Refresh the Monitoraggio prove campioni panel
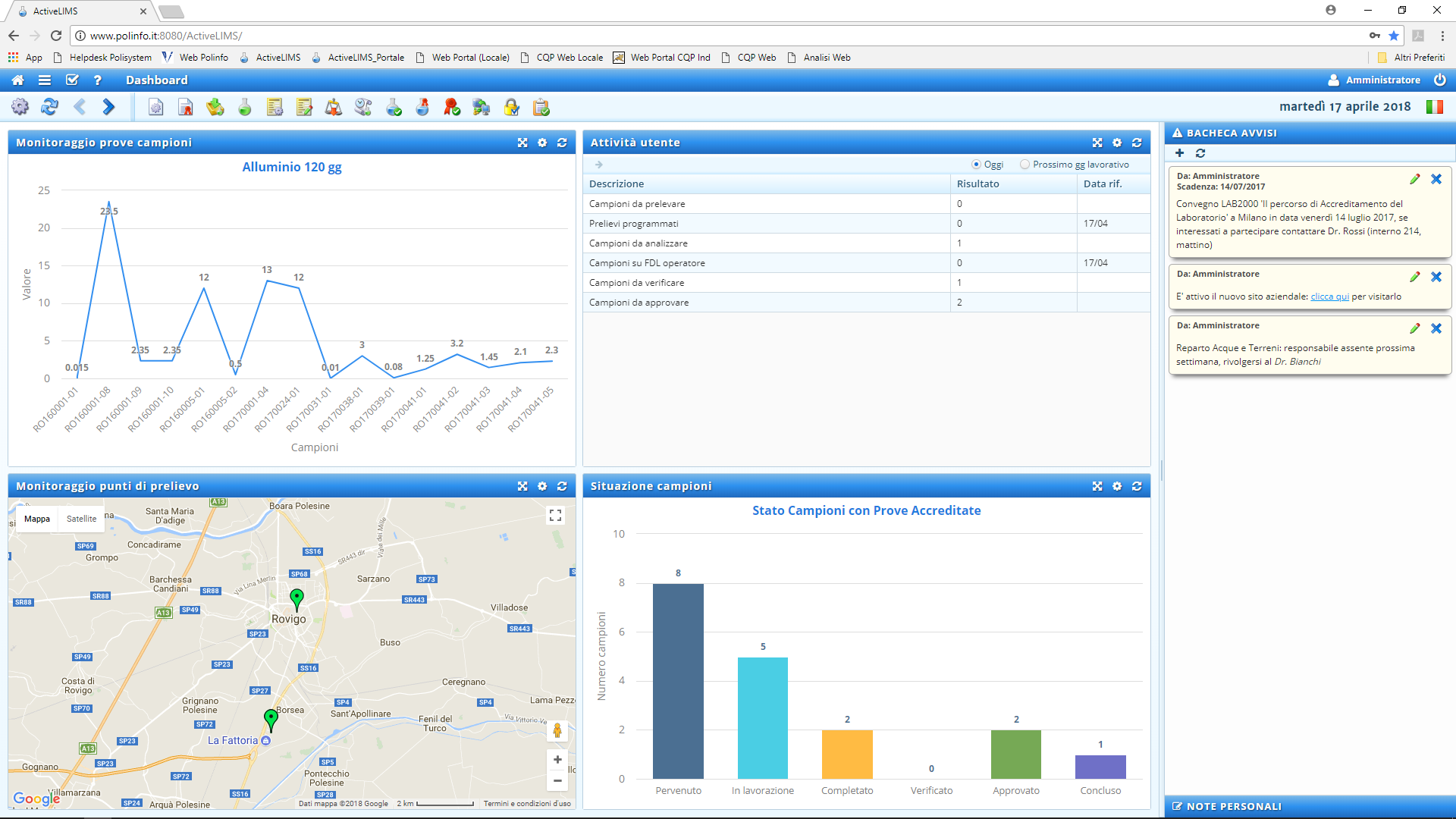This screenshot has height=819, width=1456. coord(562,143)
